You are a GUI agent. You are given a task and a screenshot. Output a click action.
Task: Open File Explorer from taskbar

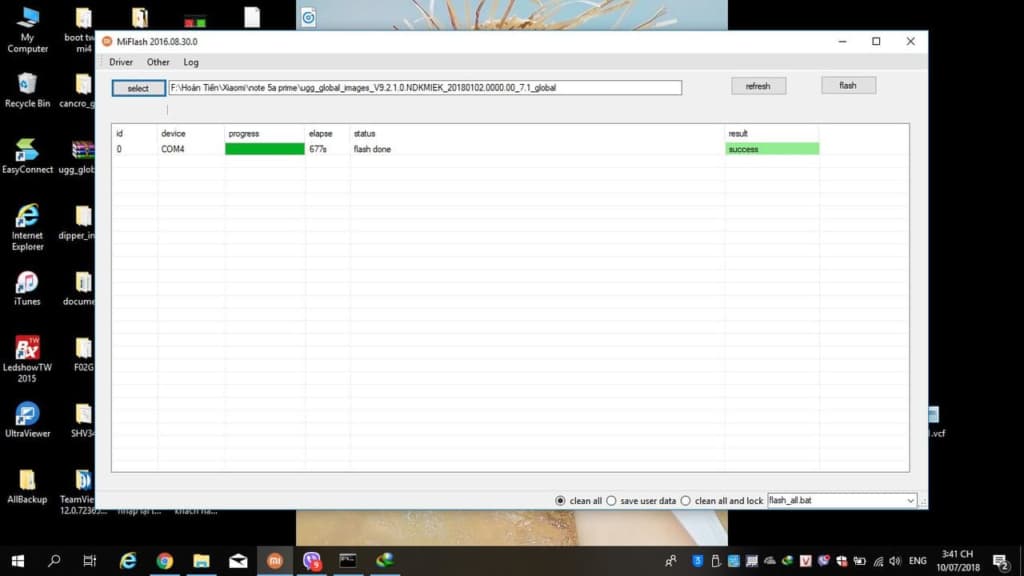201,561
